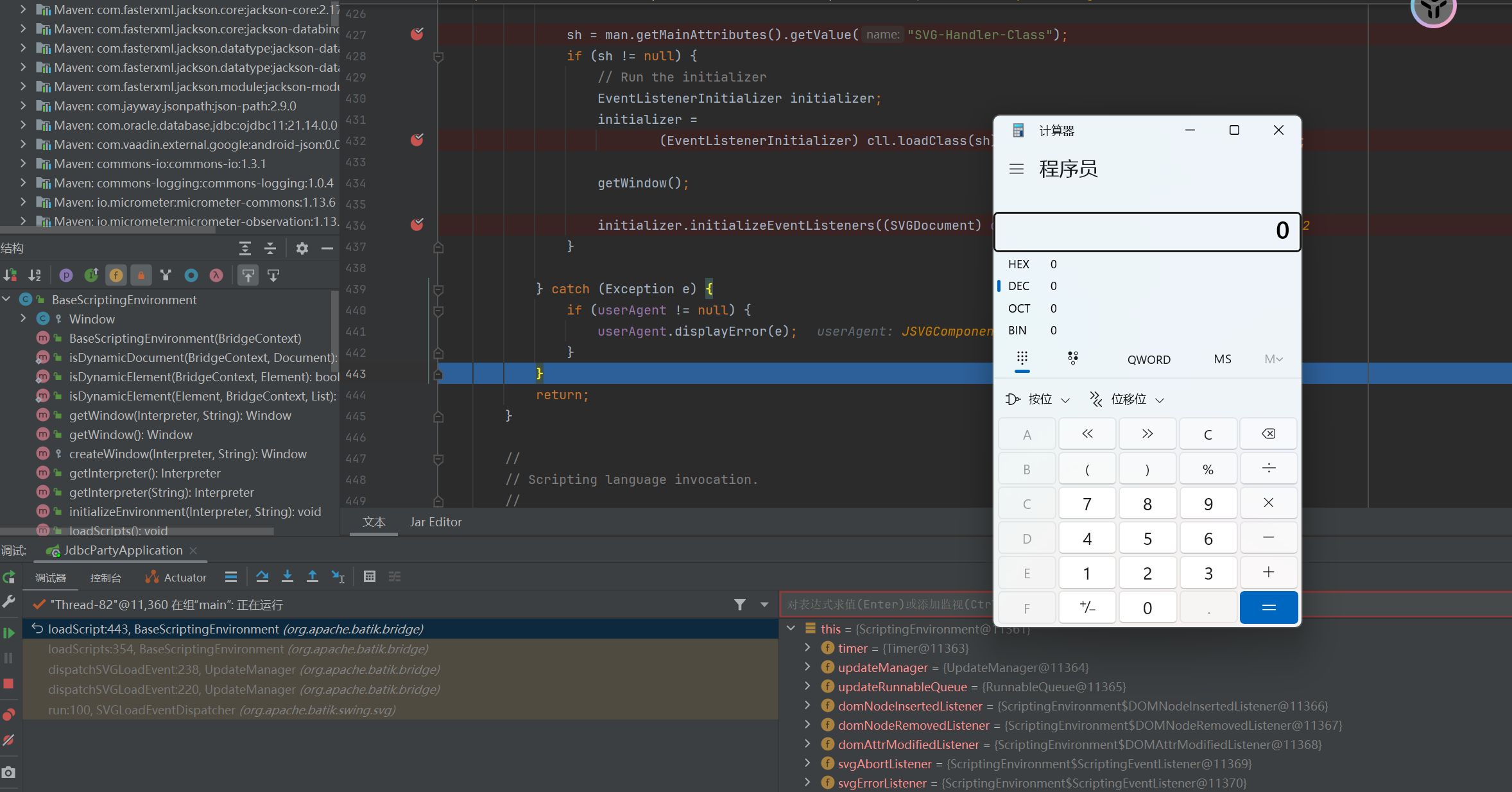The width and height of the screenshot is (1512, 792).
Task: Resume program with green play icon
Action: click(x=9, y=633)
